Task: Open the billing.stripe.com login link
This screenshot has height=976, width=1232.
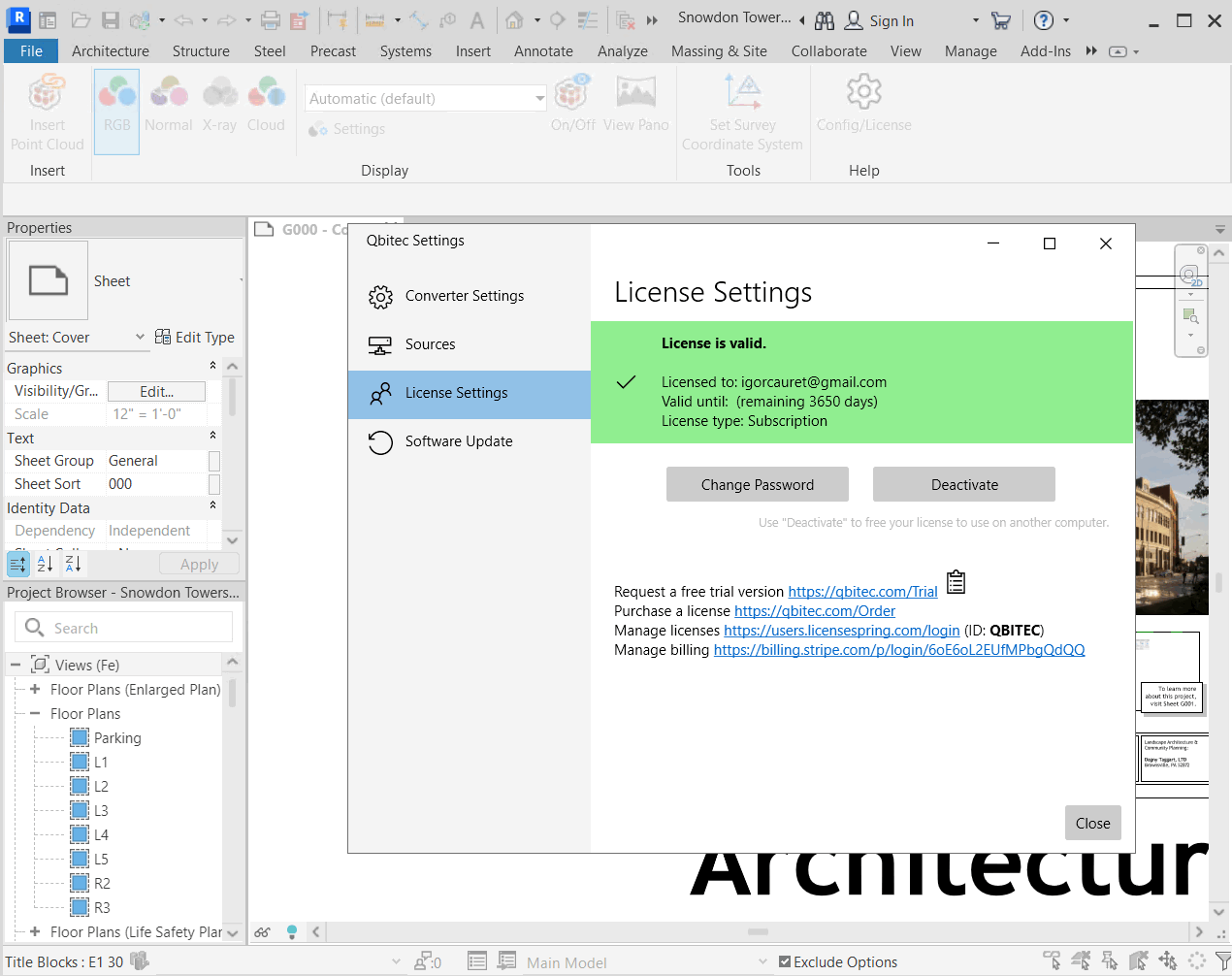Action: coord(899,650)
